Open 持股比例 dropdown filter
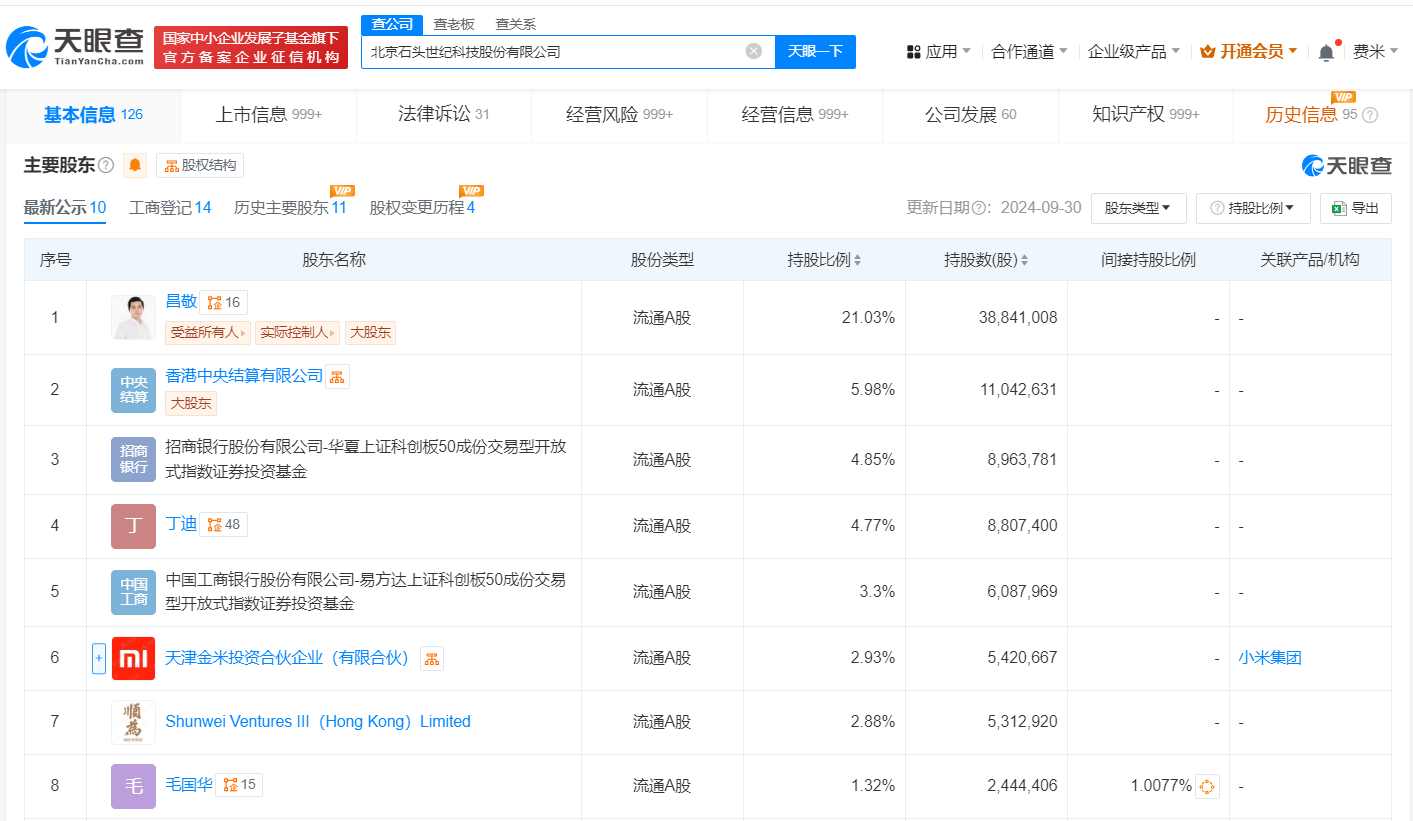This screenshot has width=1413, height=821. [1252, 208]
